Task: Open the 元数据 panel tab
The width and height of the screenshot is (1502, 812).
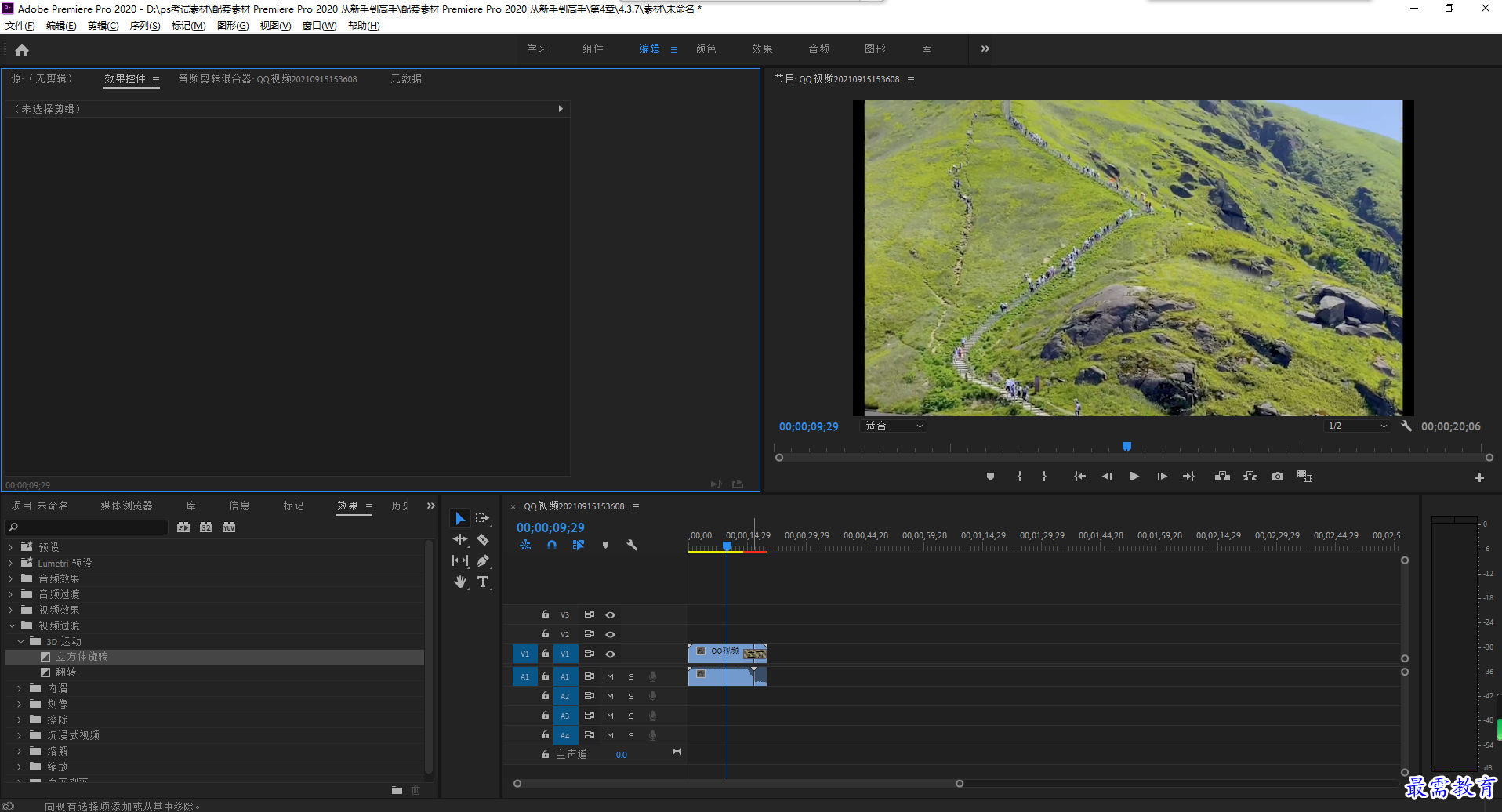Action: (x=406, y=78)
